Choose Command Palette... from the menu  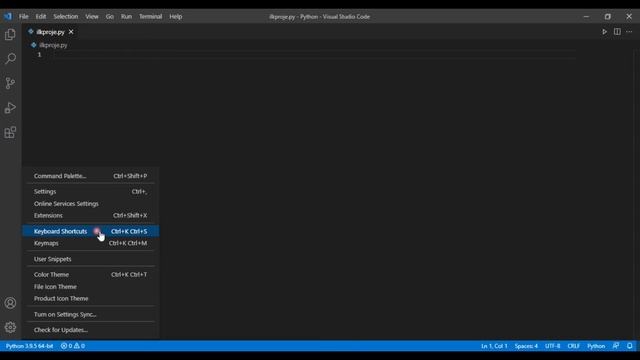[91, 176]
